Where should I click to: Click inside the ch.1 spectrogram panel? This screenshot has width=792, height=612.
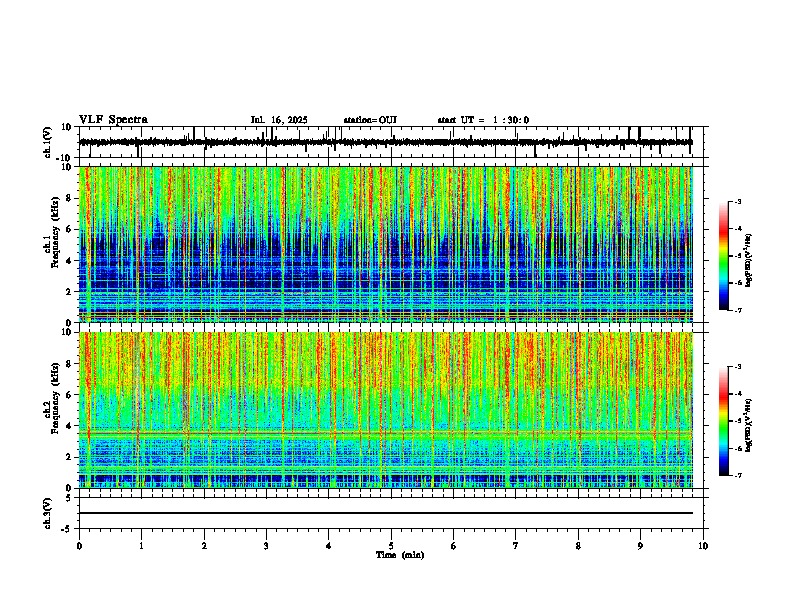click(x=386, y=244)
